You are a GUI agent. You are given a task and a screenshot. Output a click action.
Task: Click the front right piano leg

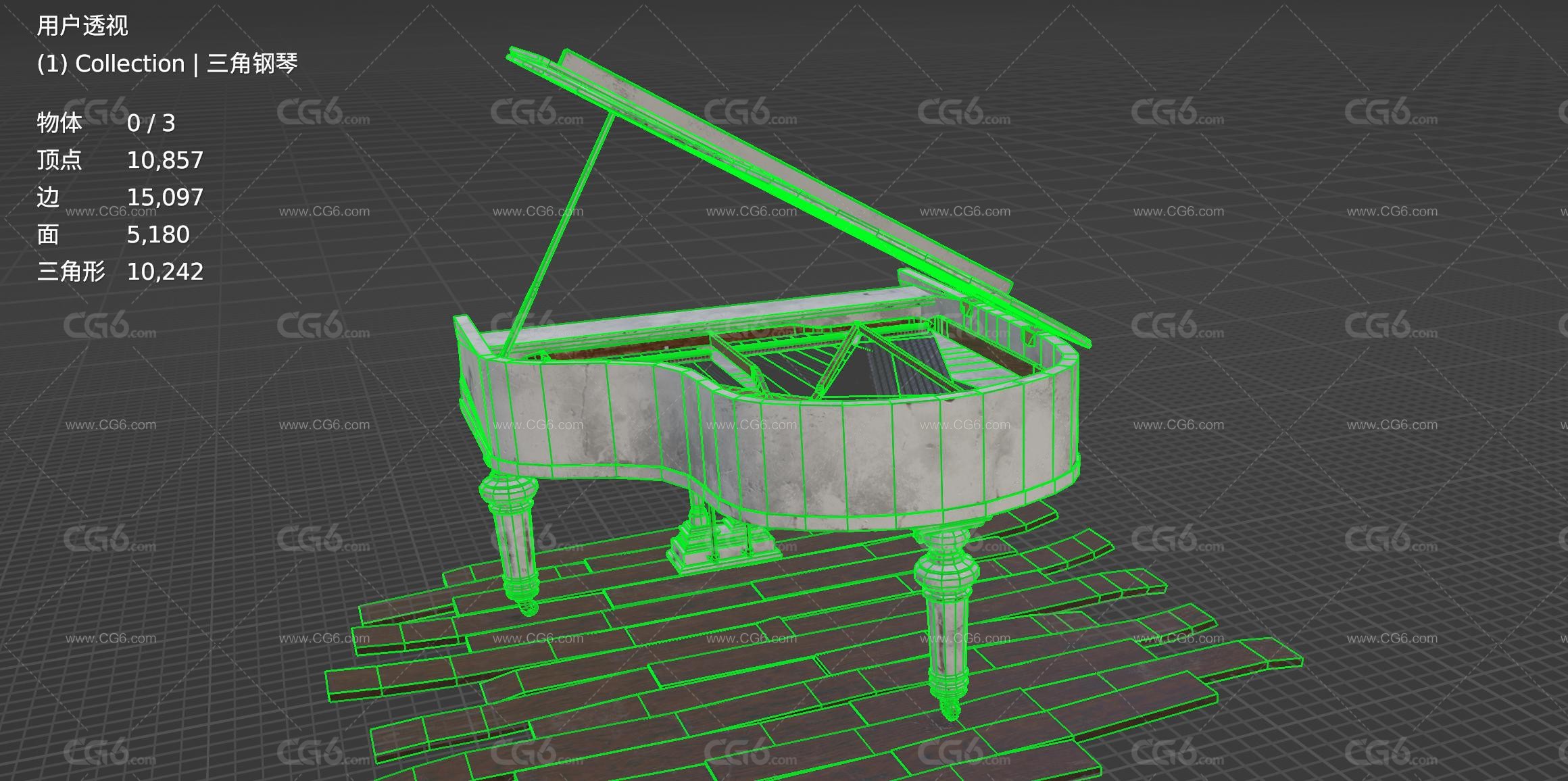[x=946, y=622]
